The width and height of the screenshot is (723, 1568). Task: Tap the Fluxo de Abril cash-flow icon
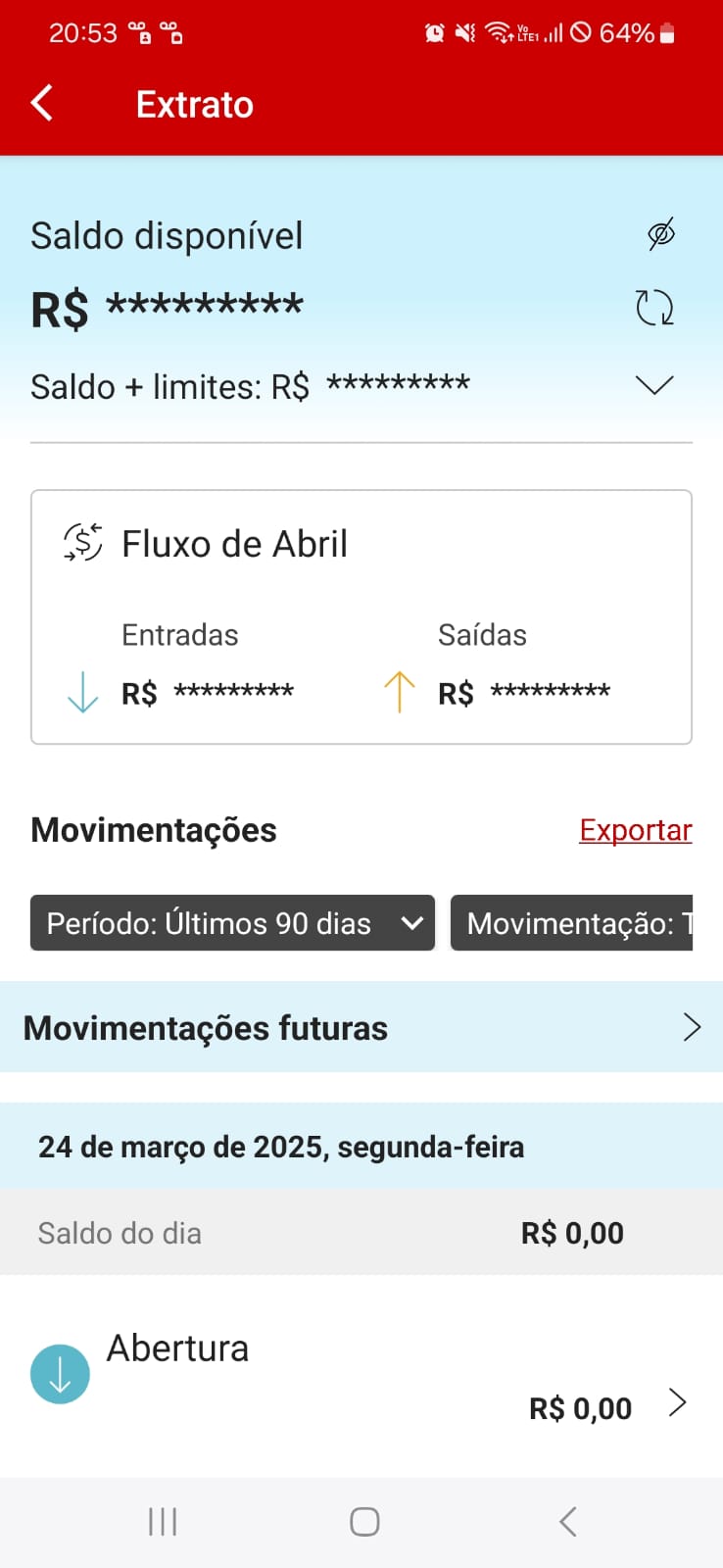[x=83, y=542]
